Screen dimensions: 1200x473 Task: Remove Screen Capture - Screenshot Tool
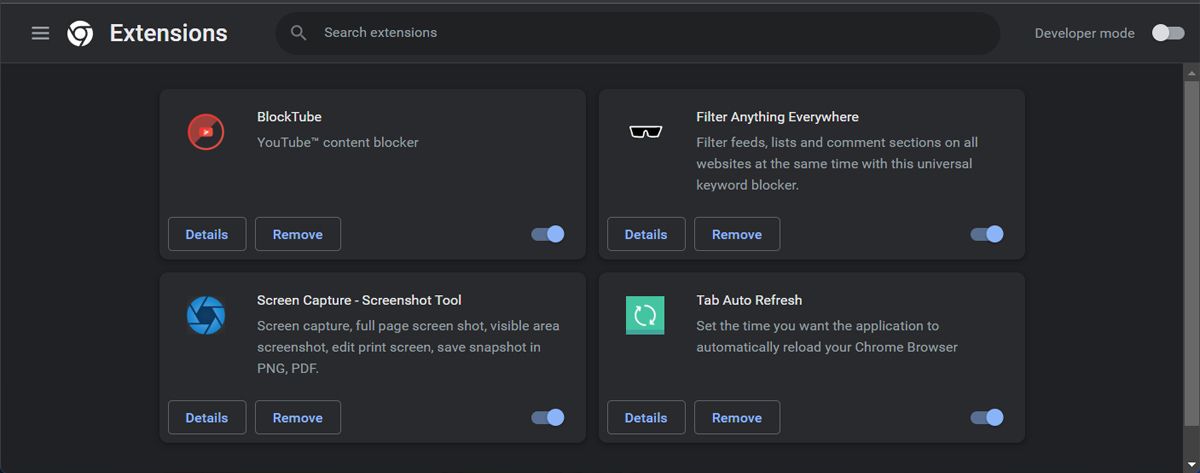coord(298,417)
